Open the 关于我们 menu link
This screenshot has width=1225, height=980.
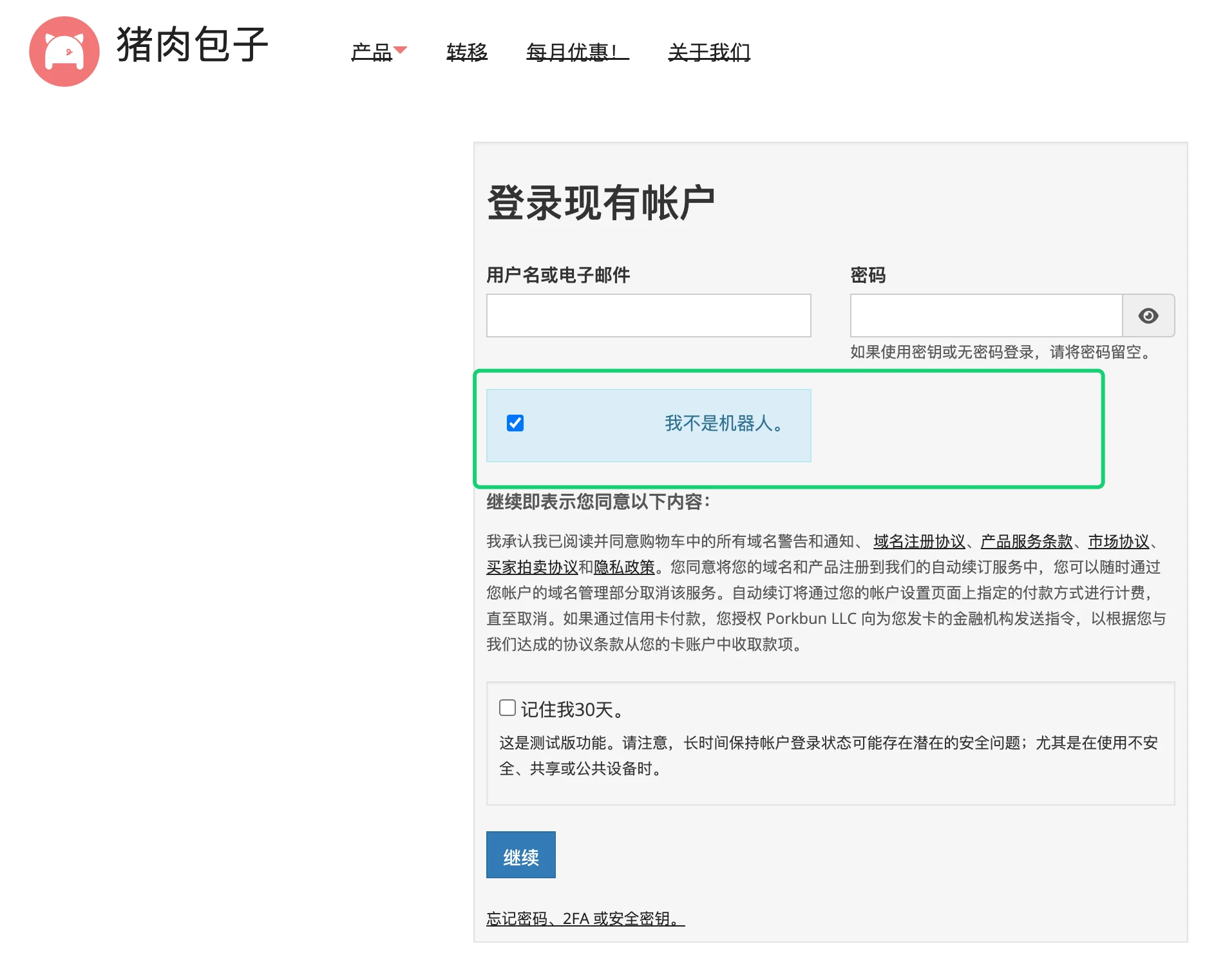click(x=709, y=52)
